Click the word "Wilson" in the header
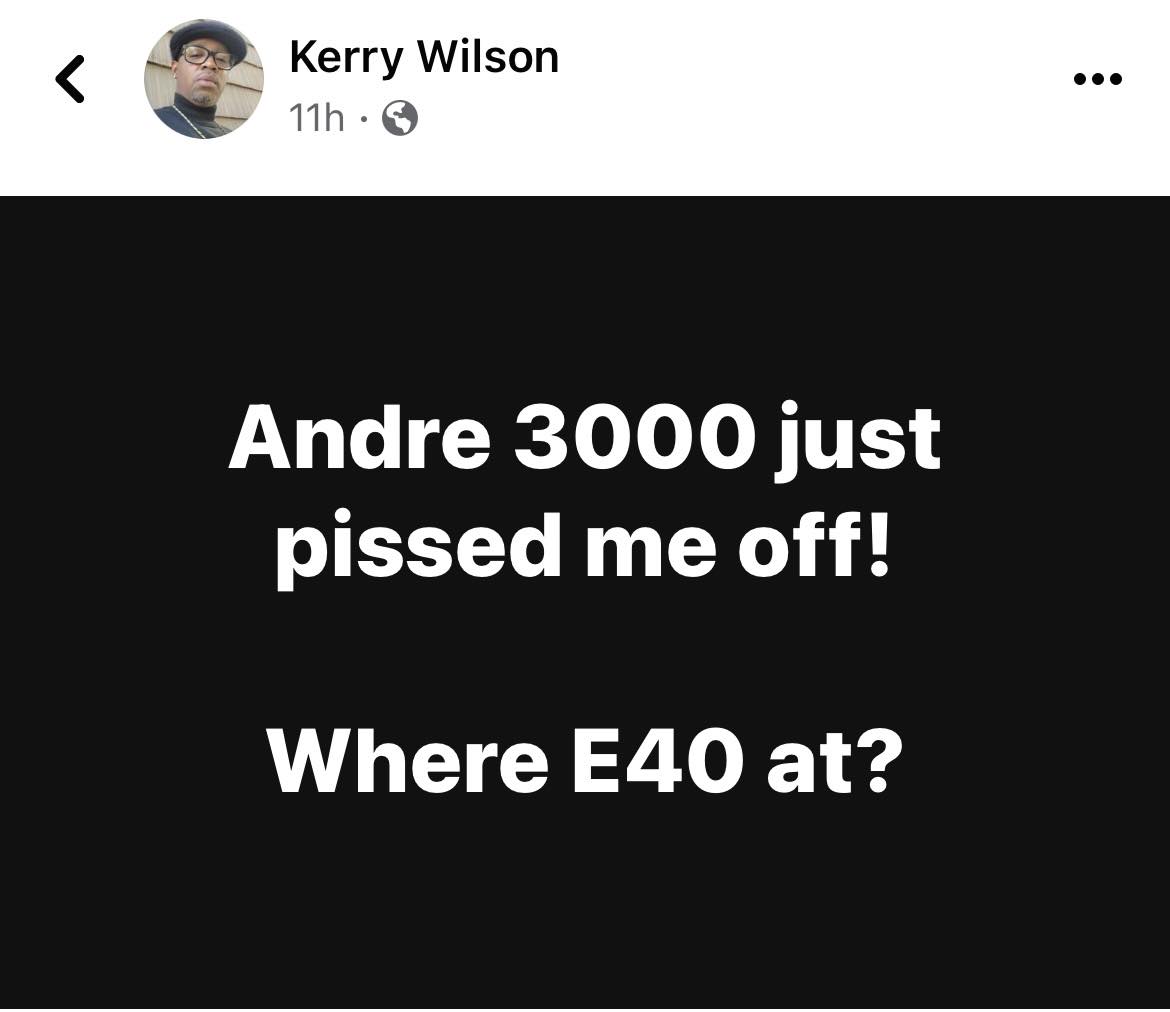 (x=488, y=57)
